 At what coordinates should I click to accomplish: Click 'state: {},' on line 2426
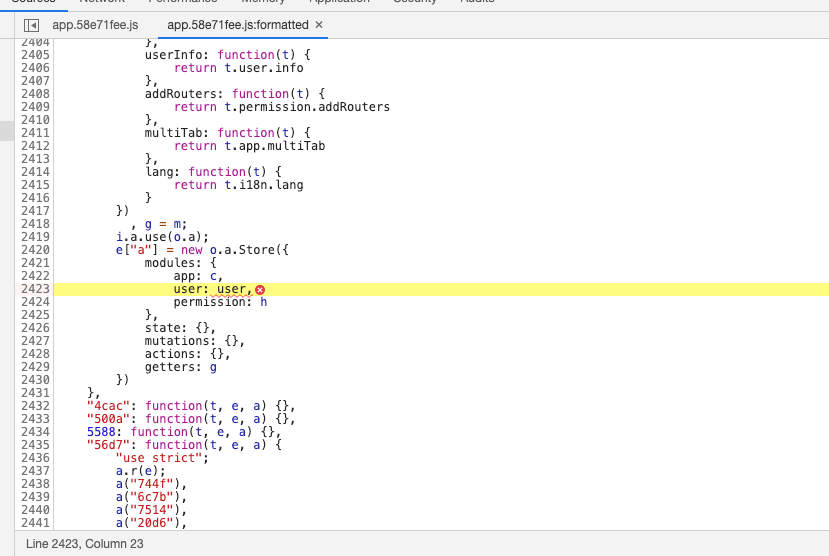coord(180,328)
